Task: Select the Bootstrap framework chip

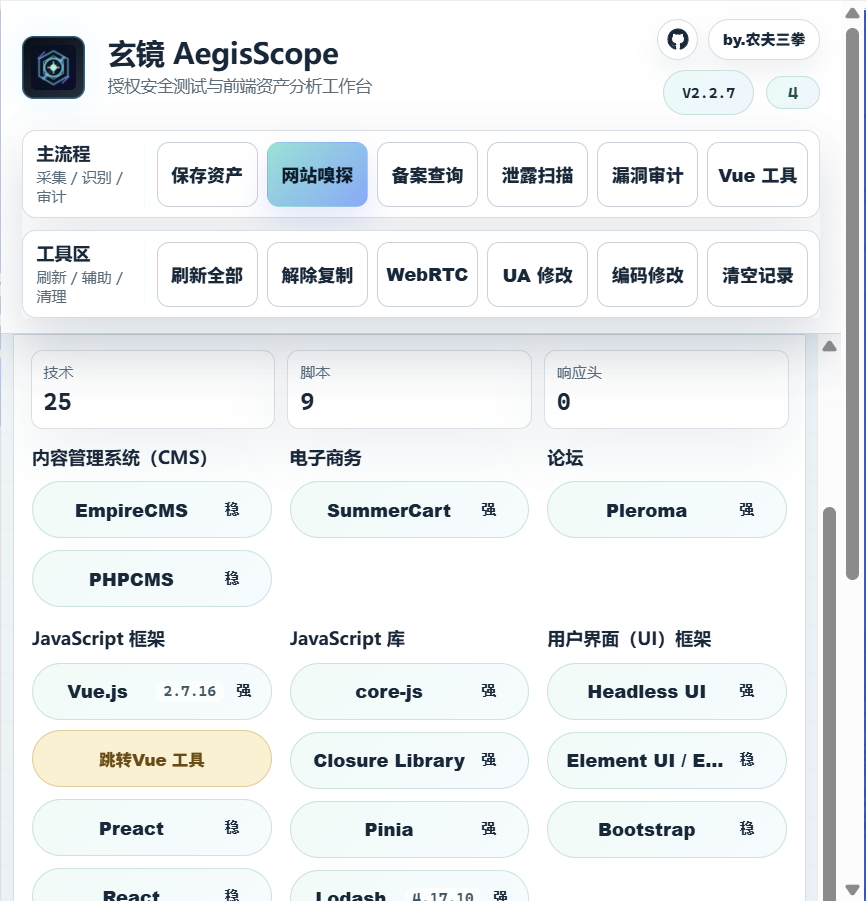Action: pyautogui.click(x=667, y=829)
